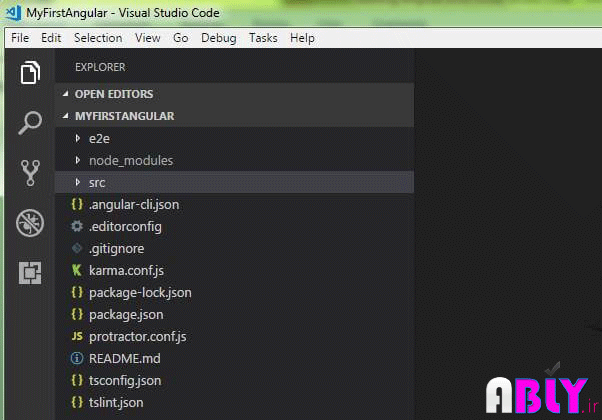
Task: Select the e2e folder name
Action: (x=99, y=139)
